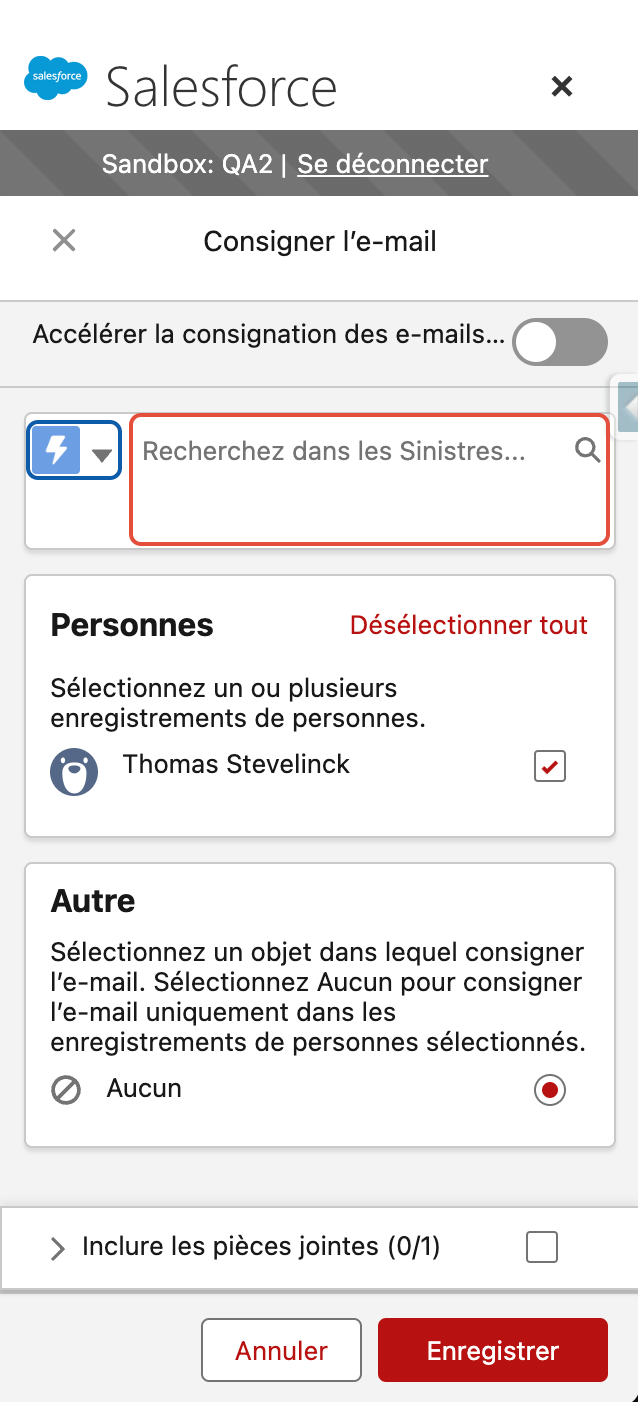Close the Salesforce panel with the X
The height and width of the screenshot is (1402, 638).
(x=562, y=87)
